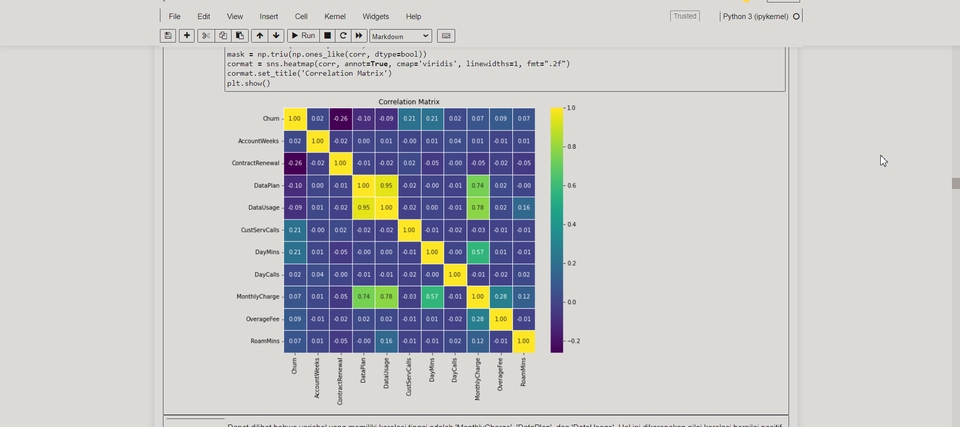Move the selected cell up
The width and height of the screenshot is (960, 427).
[260, 36]
